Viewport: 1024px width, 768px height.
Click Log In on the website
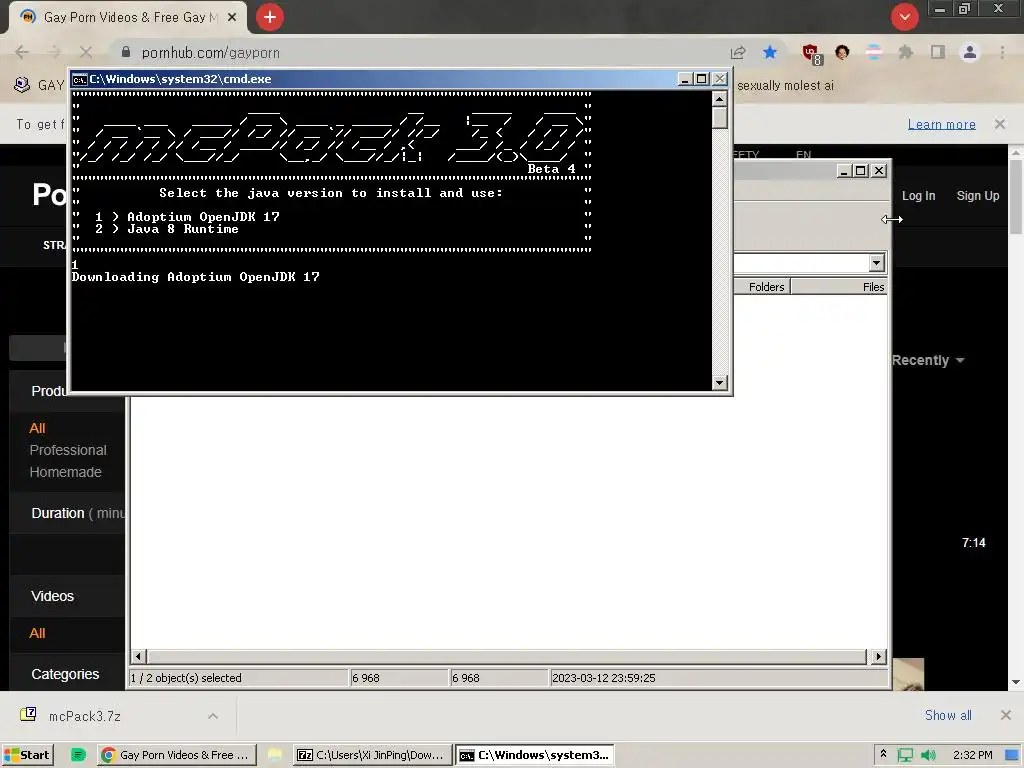pos(918,195)
